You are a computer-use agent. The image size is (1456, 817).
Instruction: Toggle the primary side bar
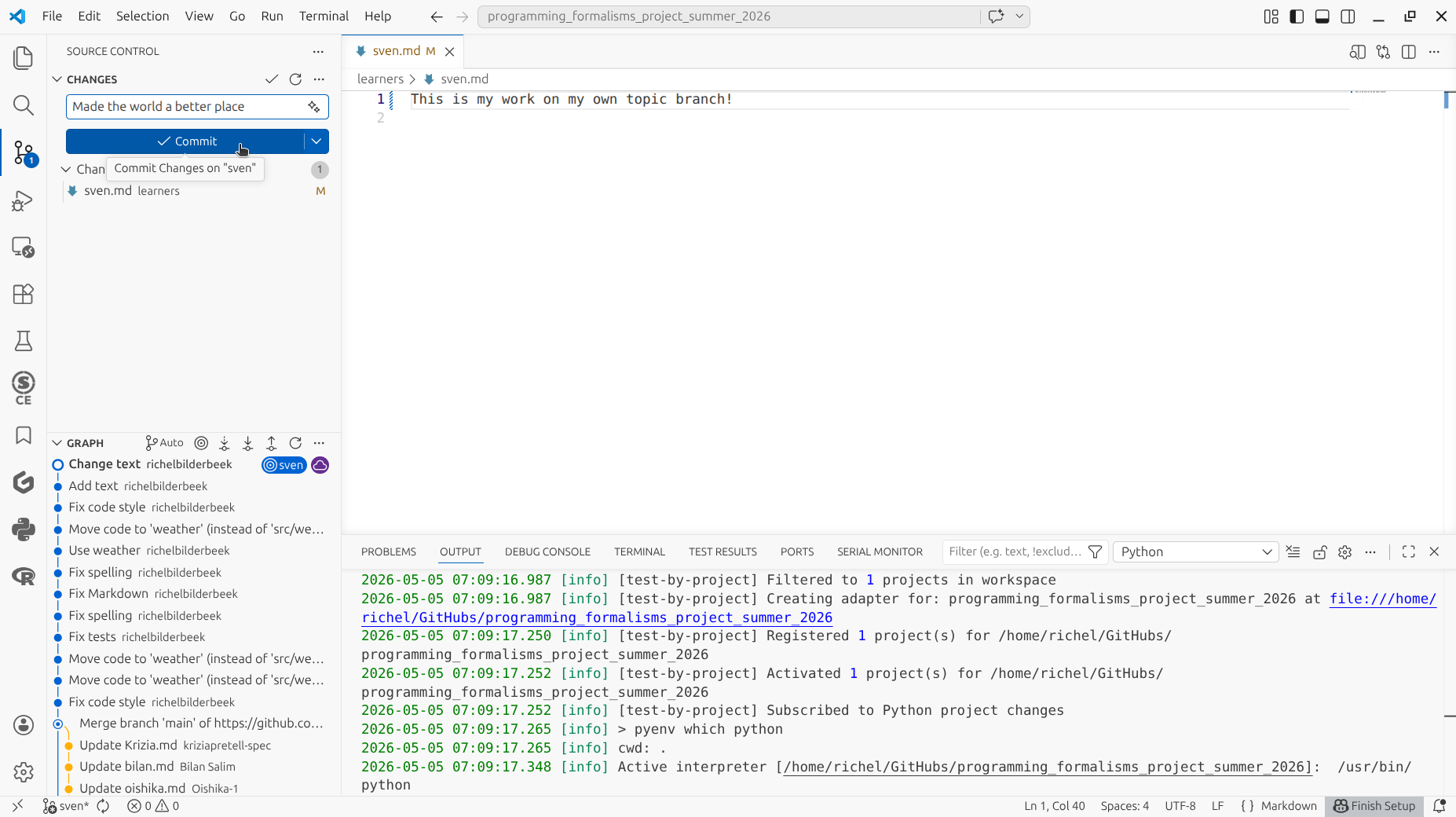point(1297,16)
